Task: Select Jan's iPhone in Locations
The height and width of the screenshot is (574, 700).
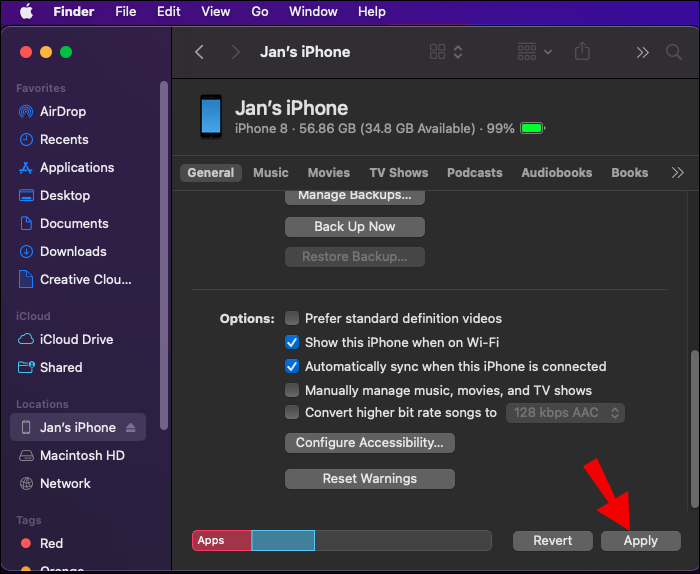Action: (78, 427)
